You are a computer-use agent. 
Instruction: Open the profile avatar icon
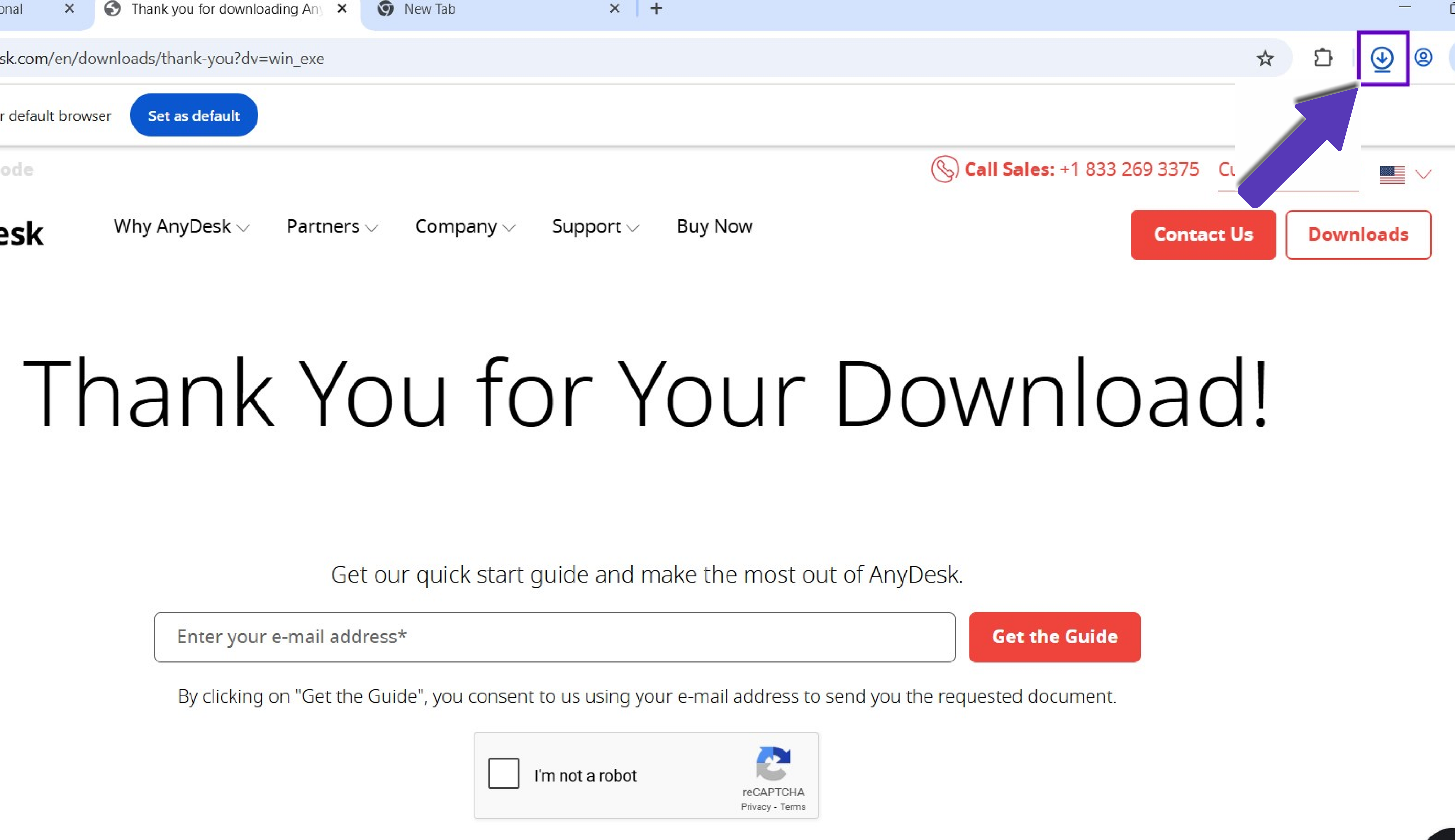tap(1423, 58)
